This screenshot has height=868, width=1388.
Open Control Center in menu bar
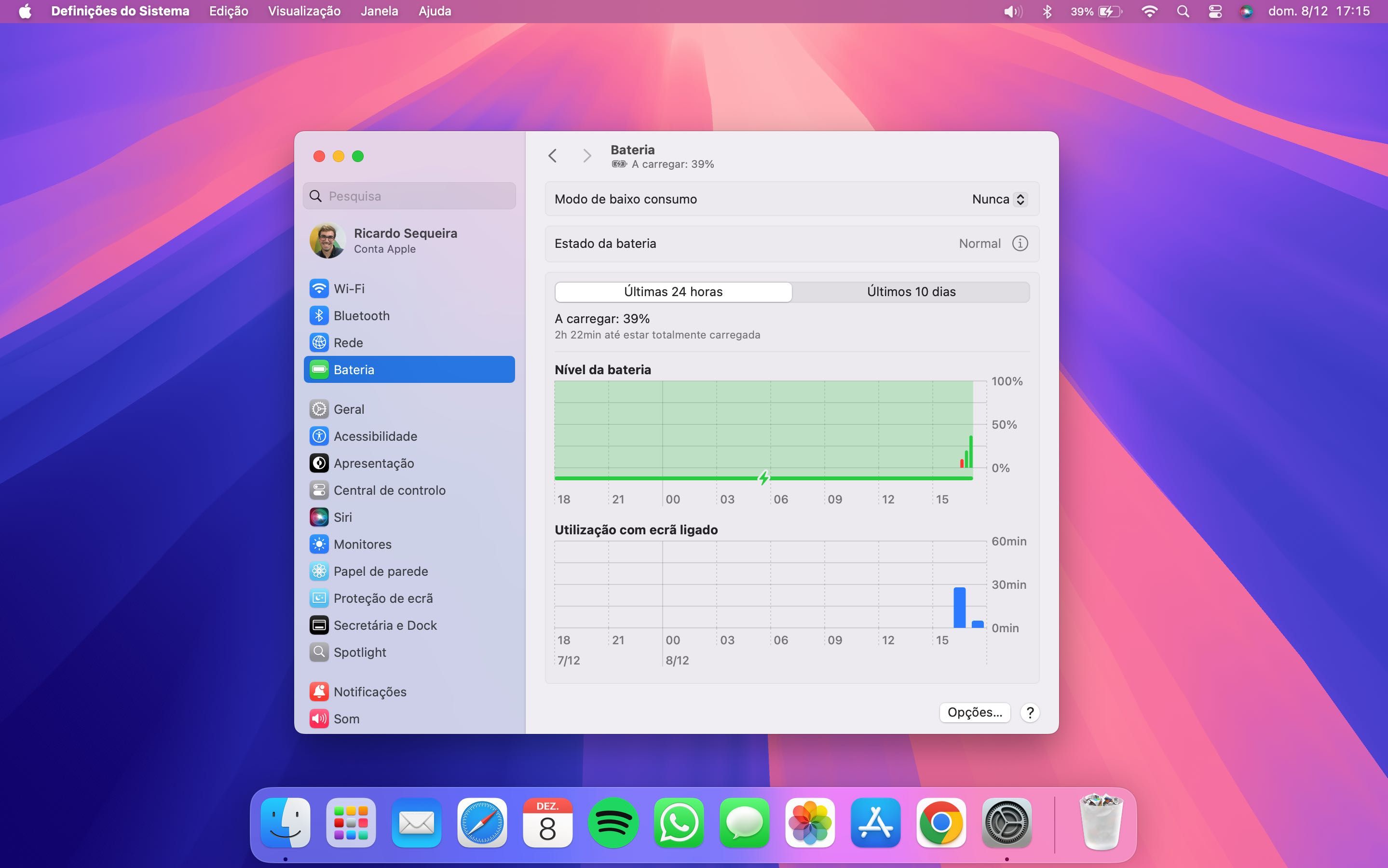1215,11
